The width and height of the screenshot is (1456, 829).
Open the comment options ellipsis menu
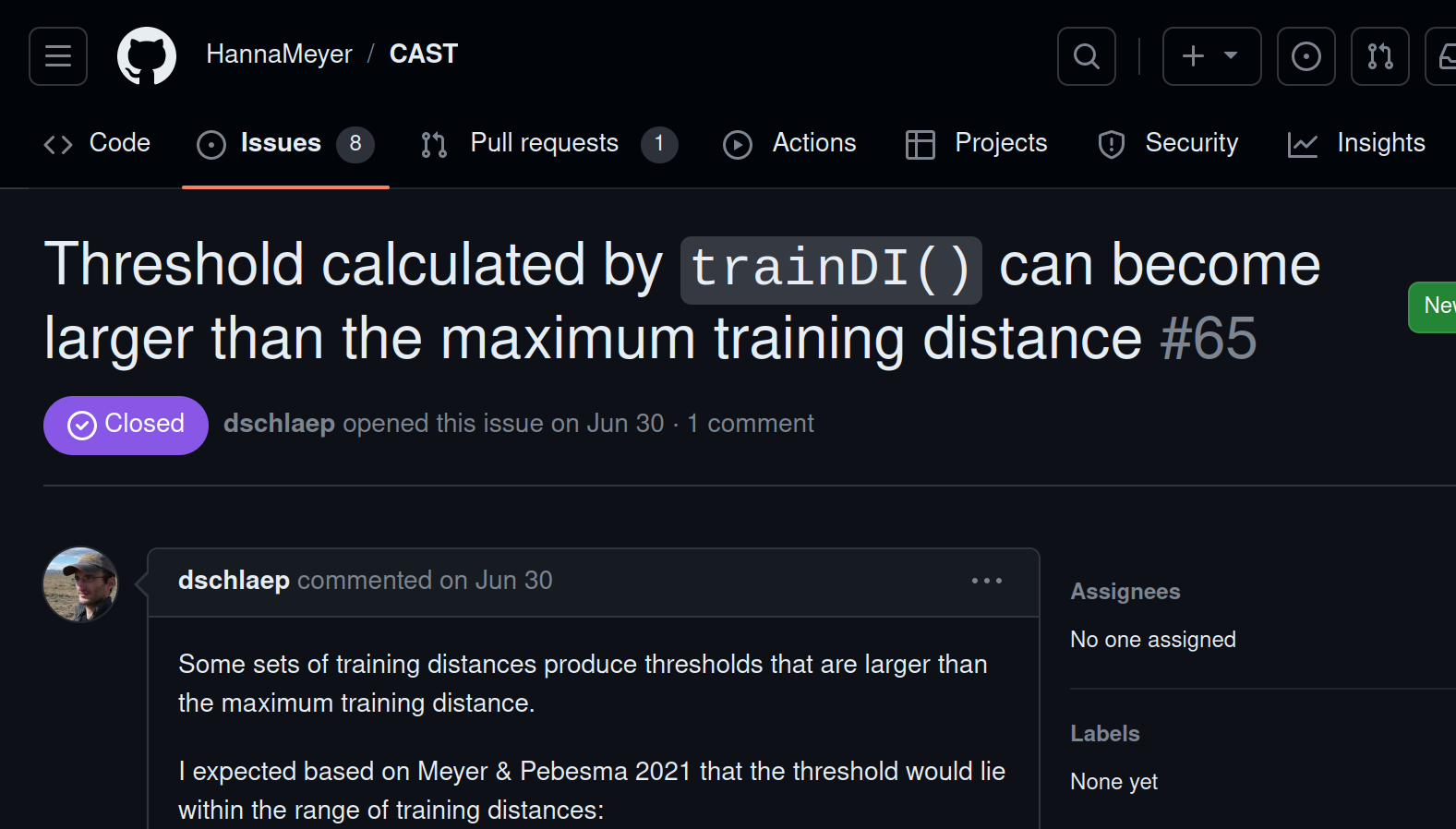click(986, 581)
